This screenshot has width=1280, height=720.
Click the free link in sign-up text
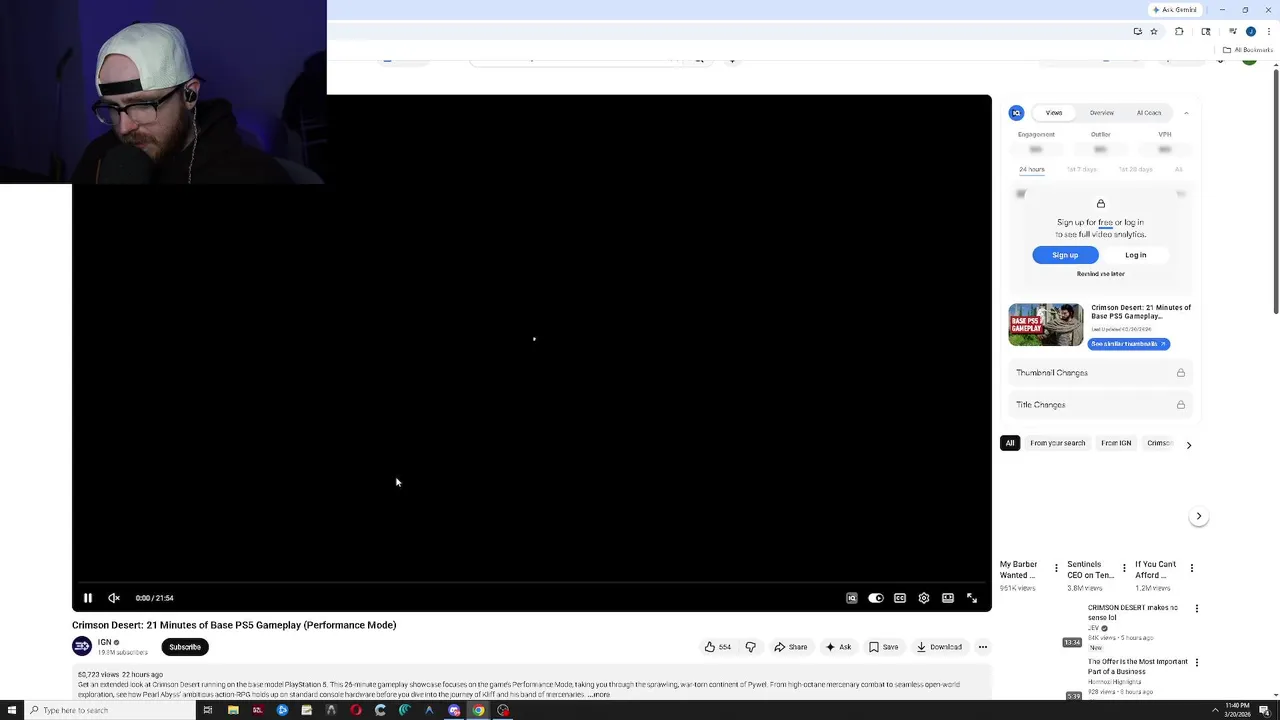pos(1105,222)
